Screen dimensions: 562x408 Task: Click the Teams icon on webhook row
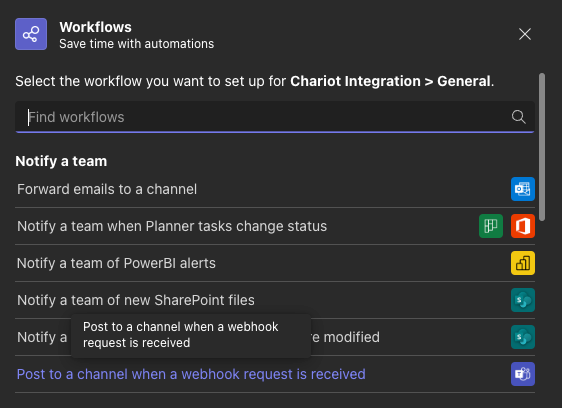[x=523, y=374]
